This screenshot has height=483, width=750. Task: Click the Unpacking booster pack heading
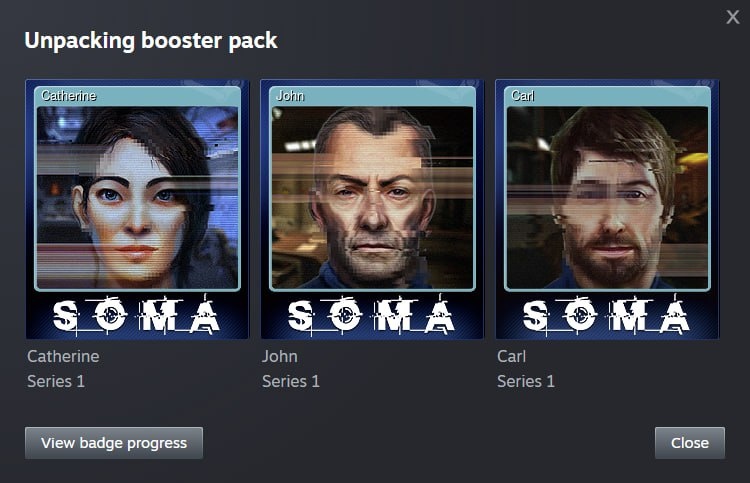coord(151,41)
